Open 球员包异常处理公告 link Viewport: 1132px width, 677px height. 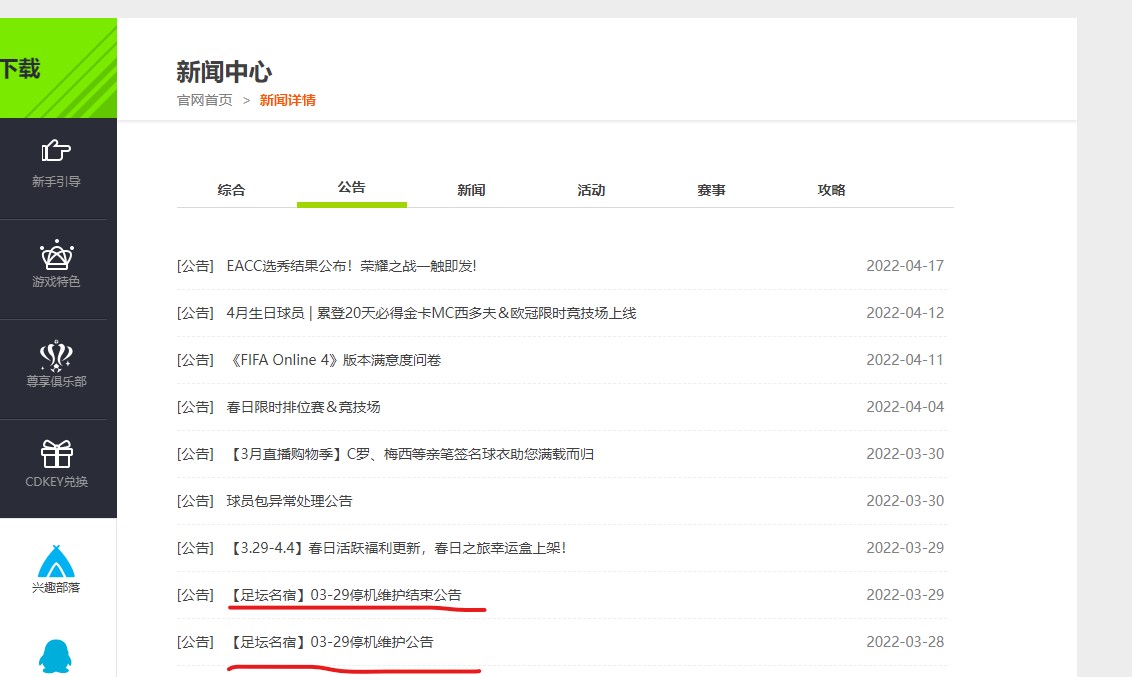click(289, 501)
